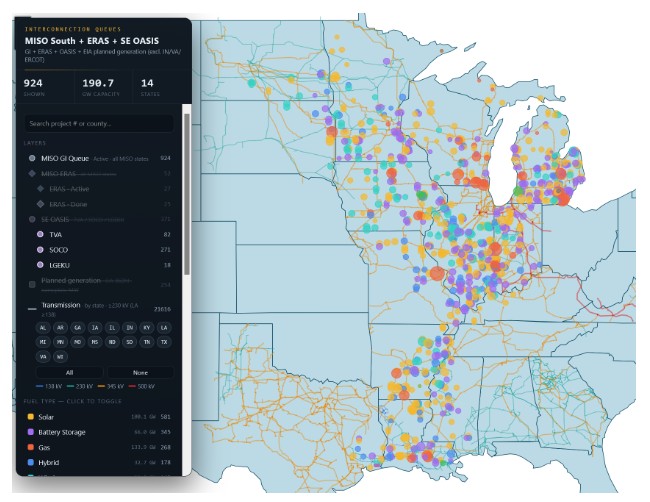Click the 14 states stat

[150, 87]
